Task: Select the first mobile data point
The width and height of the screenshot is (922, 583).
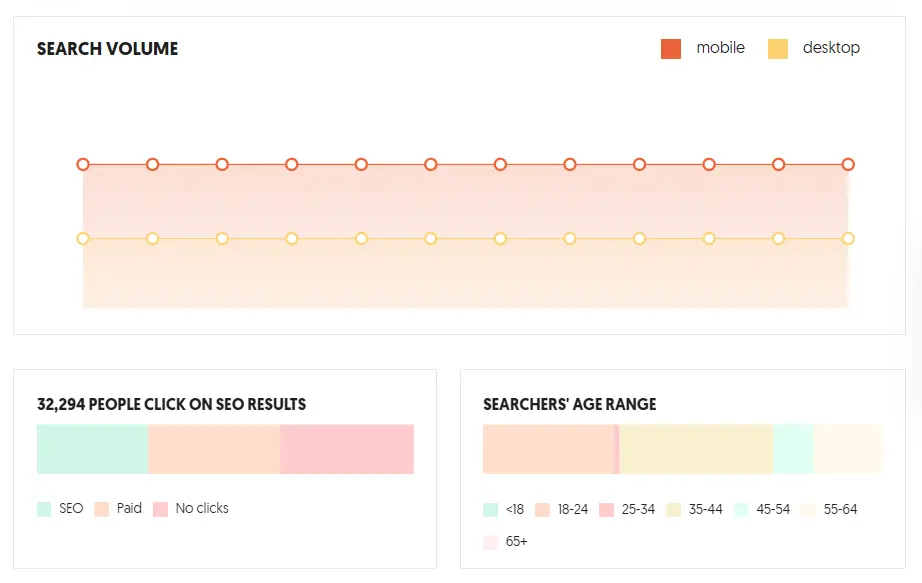Action: (83, 164)
